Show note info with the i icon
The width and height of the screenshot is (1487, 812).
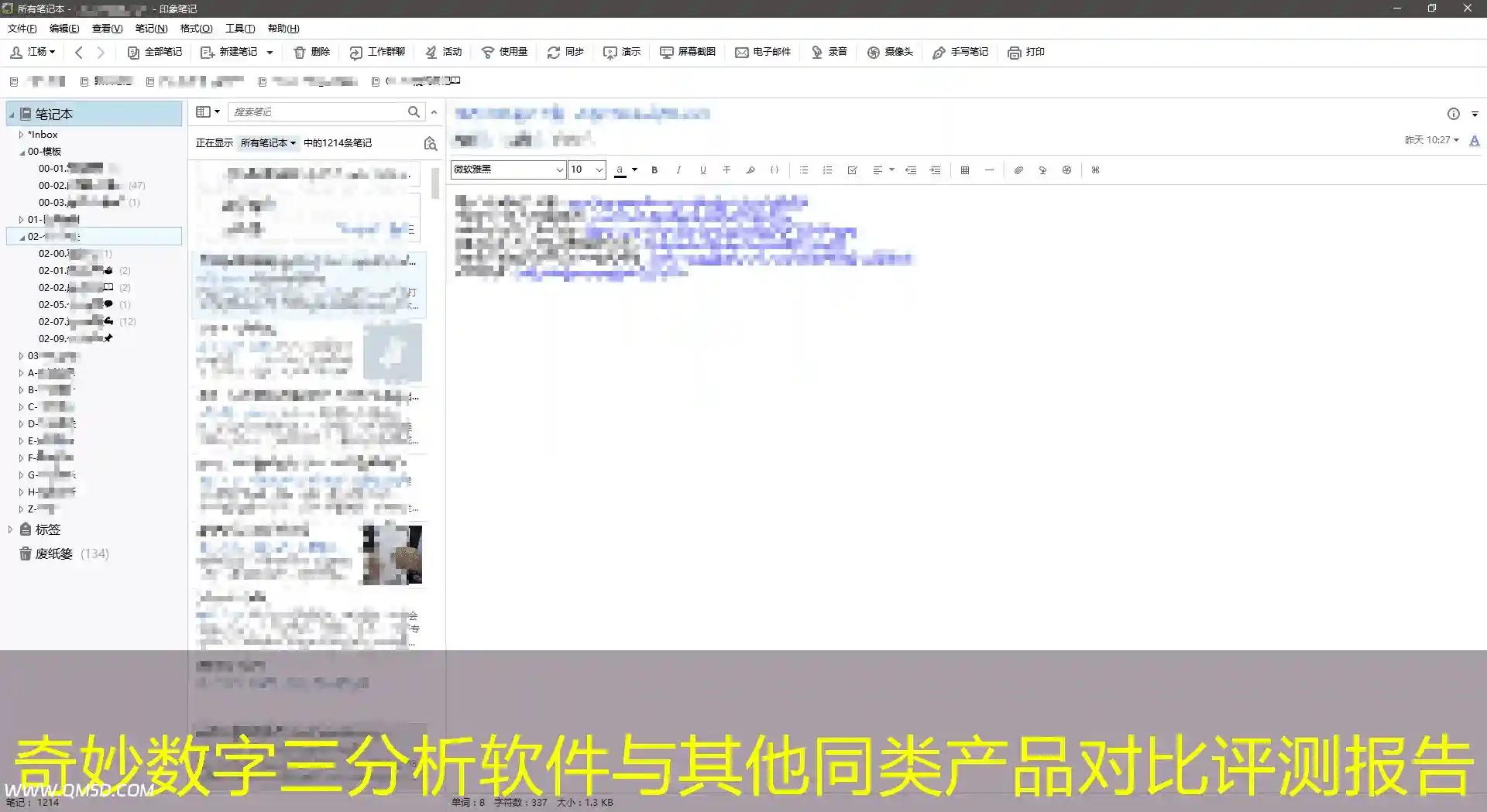[1454, 114]
